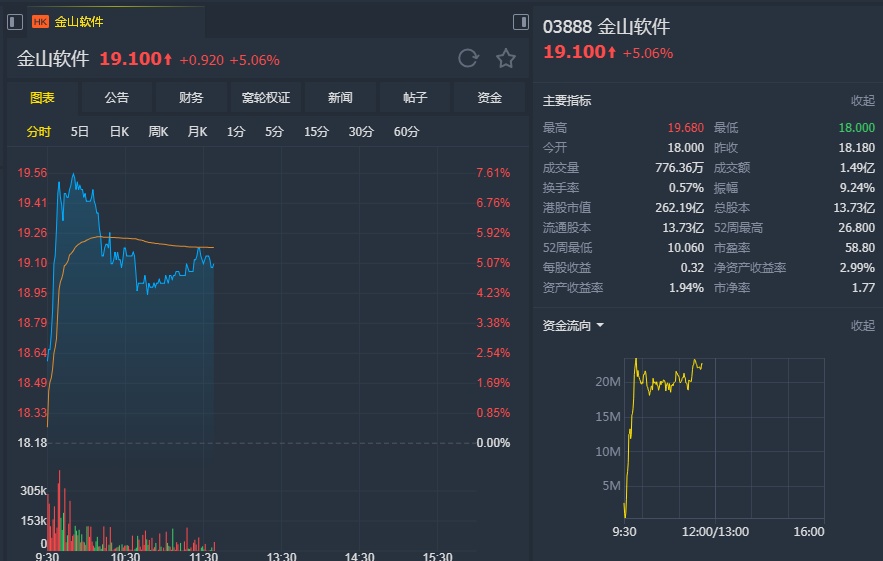Screen dimensions: 883x561
Task: Open the 财务 (Financials) tab
Action: pos(191,97)
